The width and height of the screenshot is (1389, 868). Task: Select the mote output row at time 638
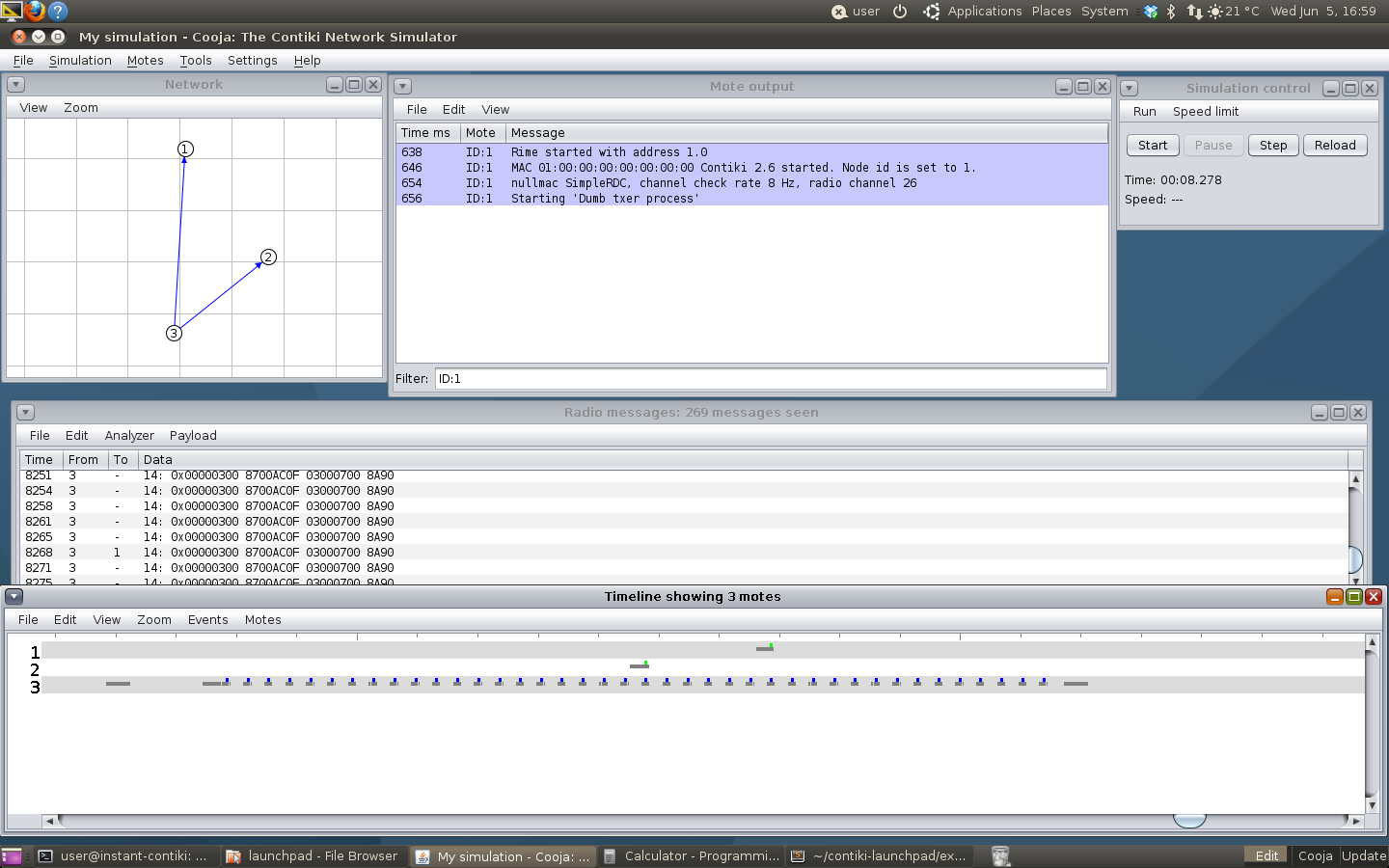click(x=752, y=152)
